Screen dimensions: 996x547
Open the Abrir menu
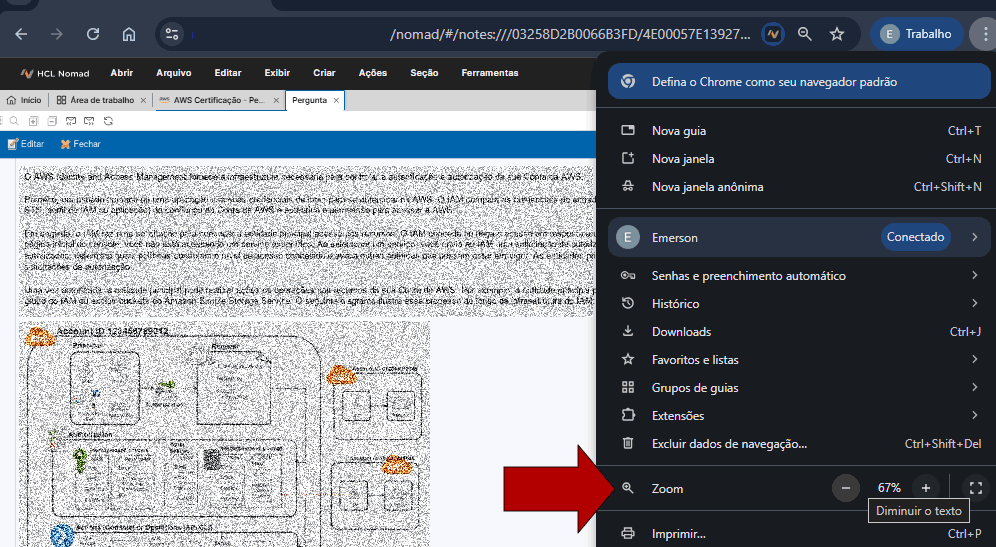[x=121, y=73]
